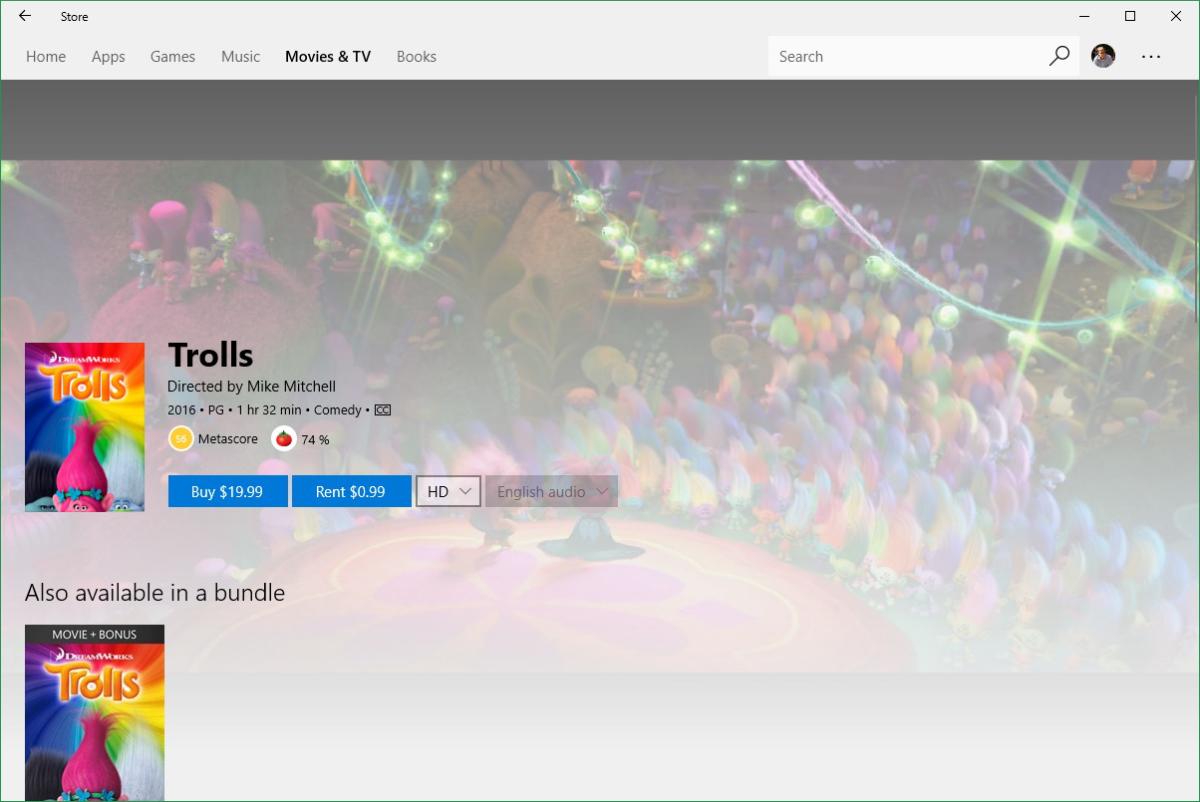Click the 74 % tomato score
1200x802 pixels.
point(315,439)
